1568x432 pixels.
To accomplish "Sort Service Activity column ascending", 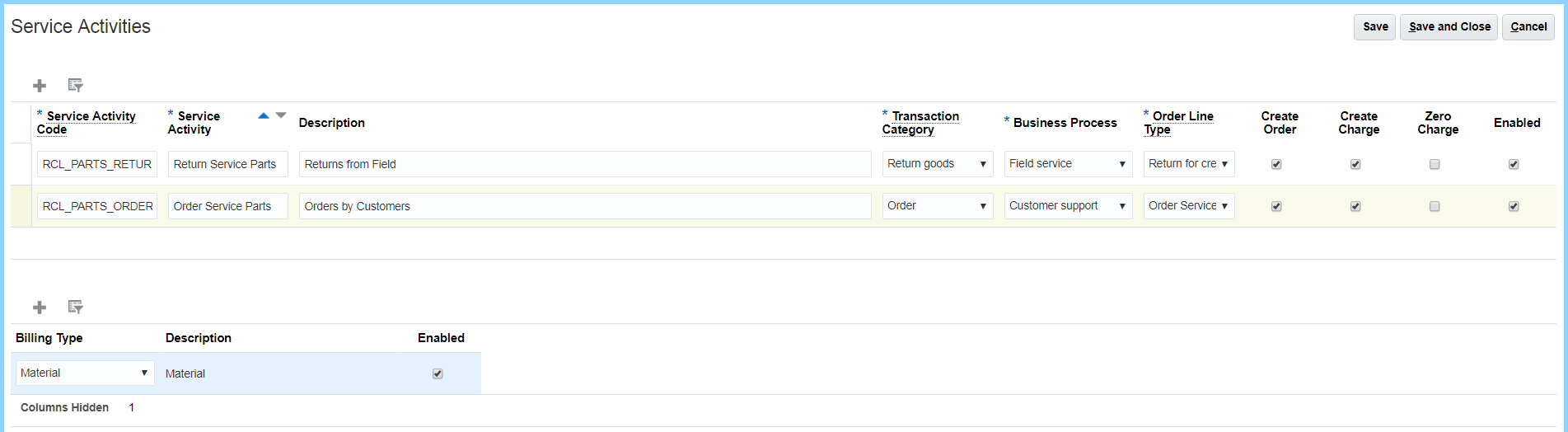I will tap(264, 116).
